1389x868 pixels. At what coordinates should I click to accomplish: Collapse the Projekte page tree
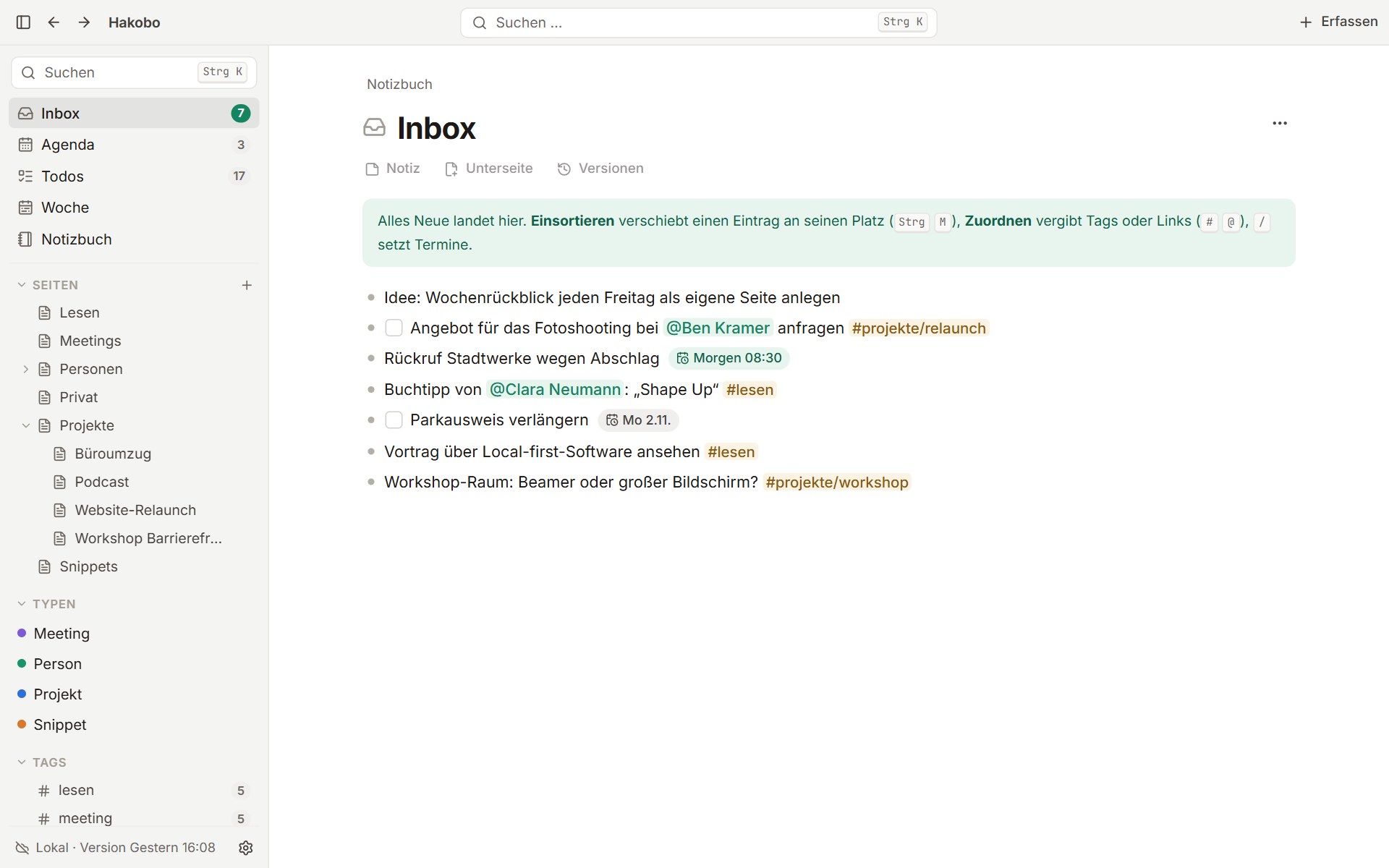coord(26,425)
